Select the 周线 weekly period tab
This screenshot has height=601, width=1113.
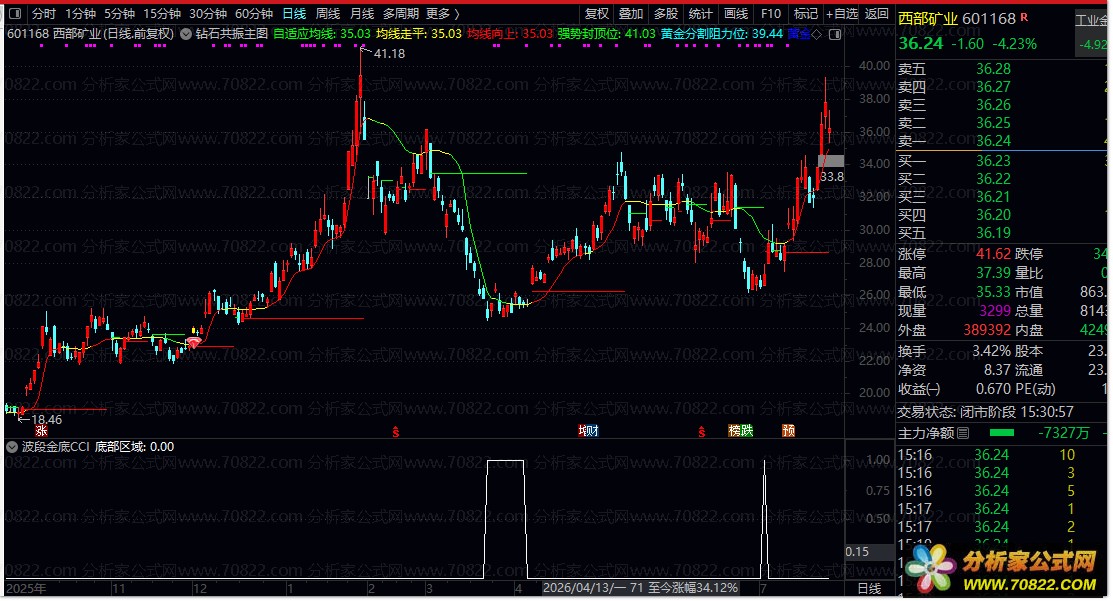328,13
